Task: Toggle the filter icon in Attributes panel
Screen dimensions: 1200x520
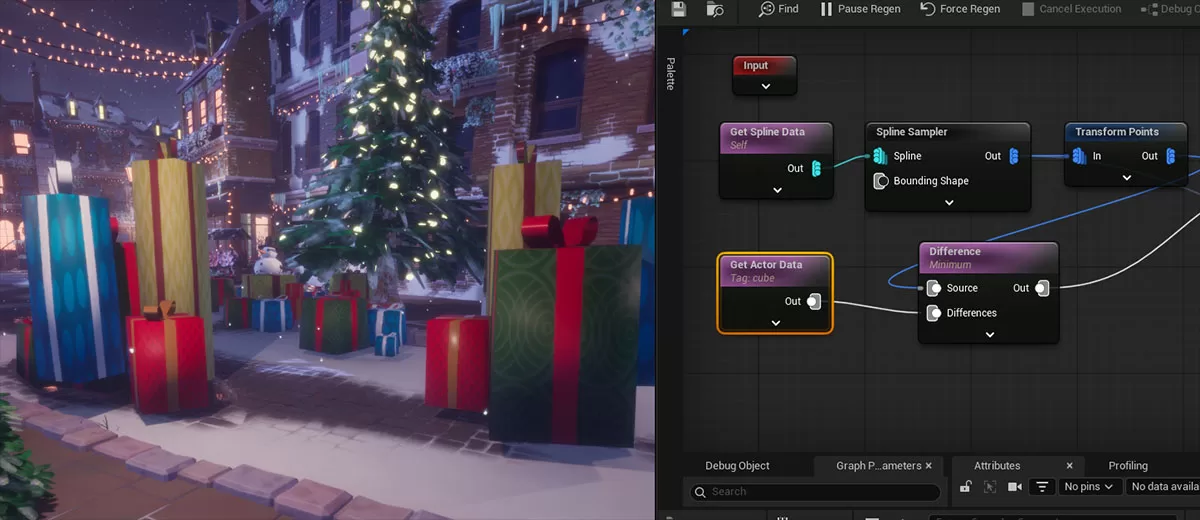Action: [x=1042, y=487]
